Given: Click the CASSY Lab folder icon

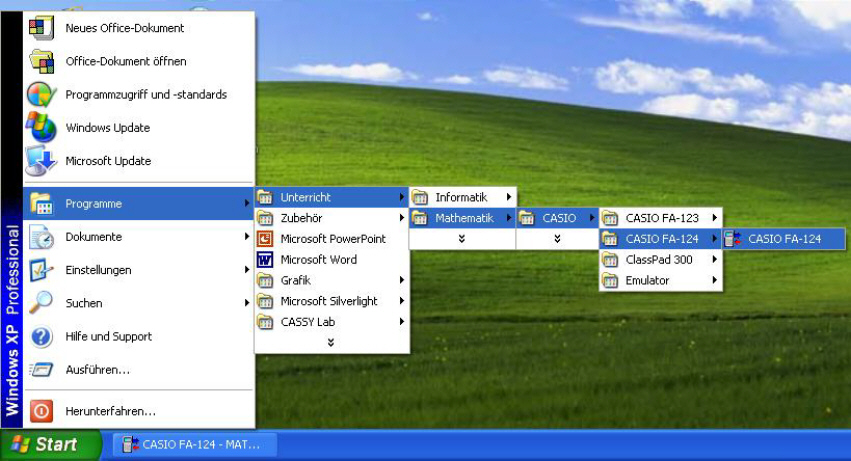Looking at the screenshot, I should click(265, 322).
